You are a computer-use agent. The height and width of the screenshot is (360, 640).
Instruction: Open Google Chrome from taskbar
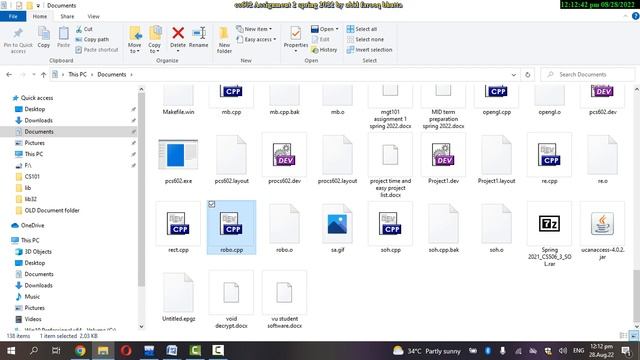80,351
